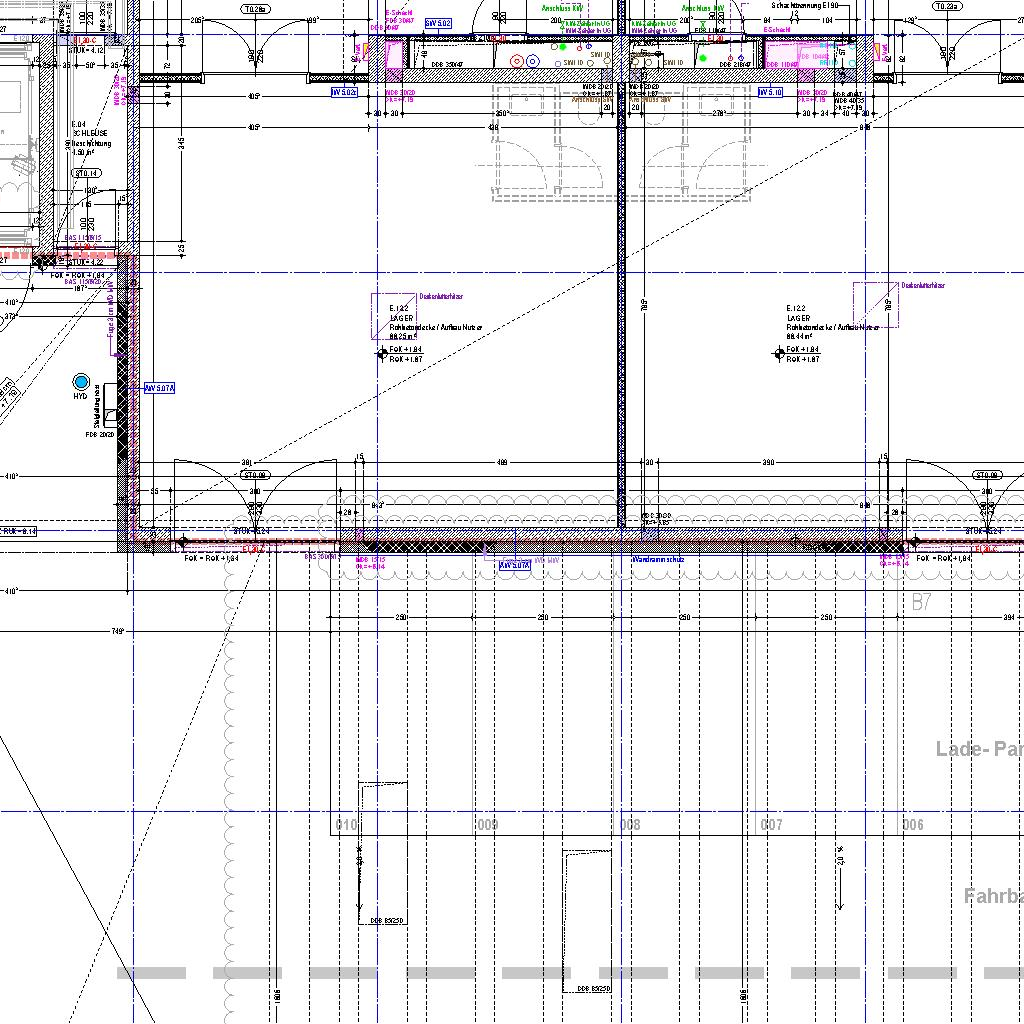
Task: Click the ST0.14 door tag
Action: pyautogui.click(x=86, y=173)
